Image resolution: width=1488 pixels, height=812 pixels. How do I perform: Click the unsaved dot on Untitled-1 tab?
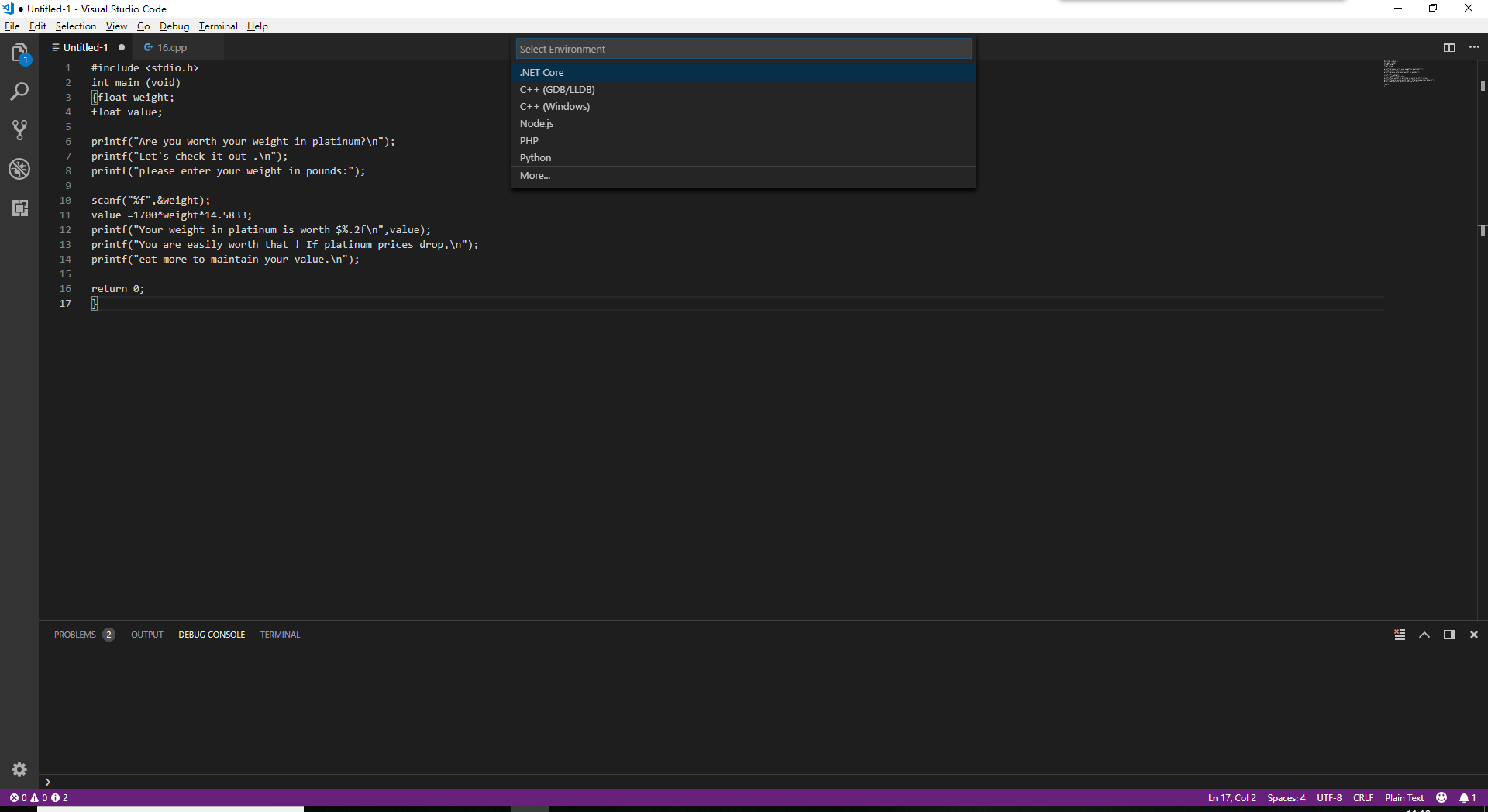[122, 47]
